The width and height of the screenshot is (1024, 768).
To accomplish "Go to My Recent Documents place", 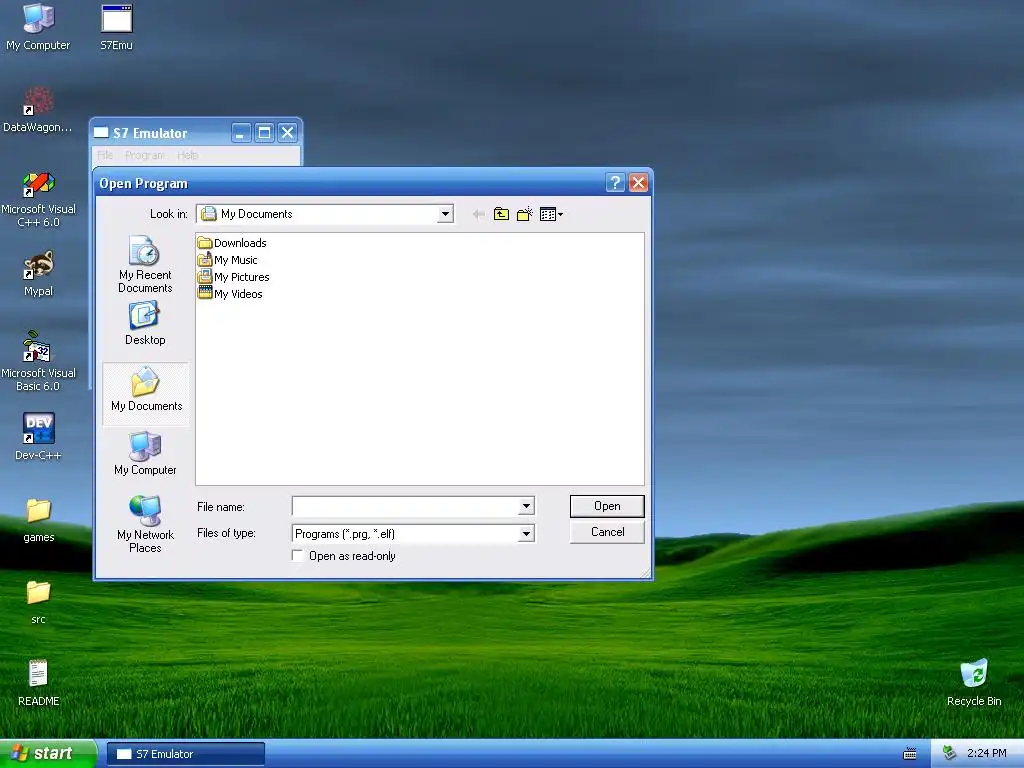I will (145, 264).
